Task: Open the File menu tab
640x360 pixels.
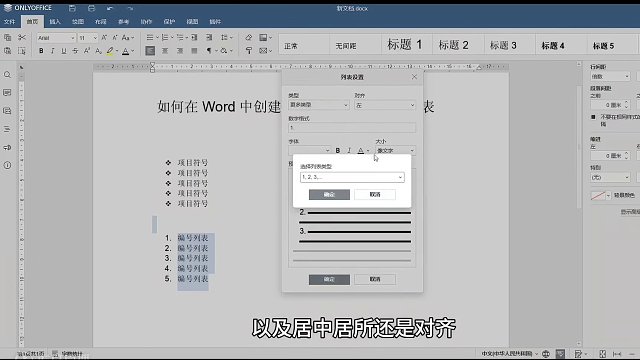Action: coord(9,22)
